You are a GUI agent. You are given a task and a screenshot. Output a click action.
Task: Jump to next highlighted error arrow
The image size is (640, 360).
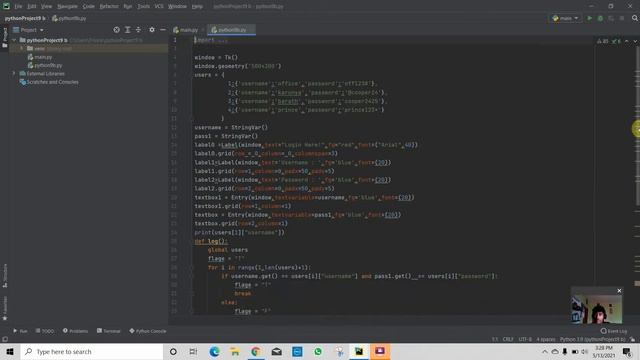635,41
